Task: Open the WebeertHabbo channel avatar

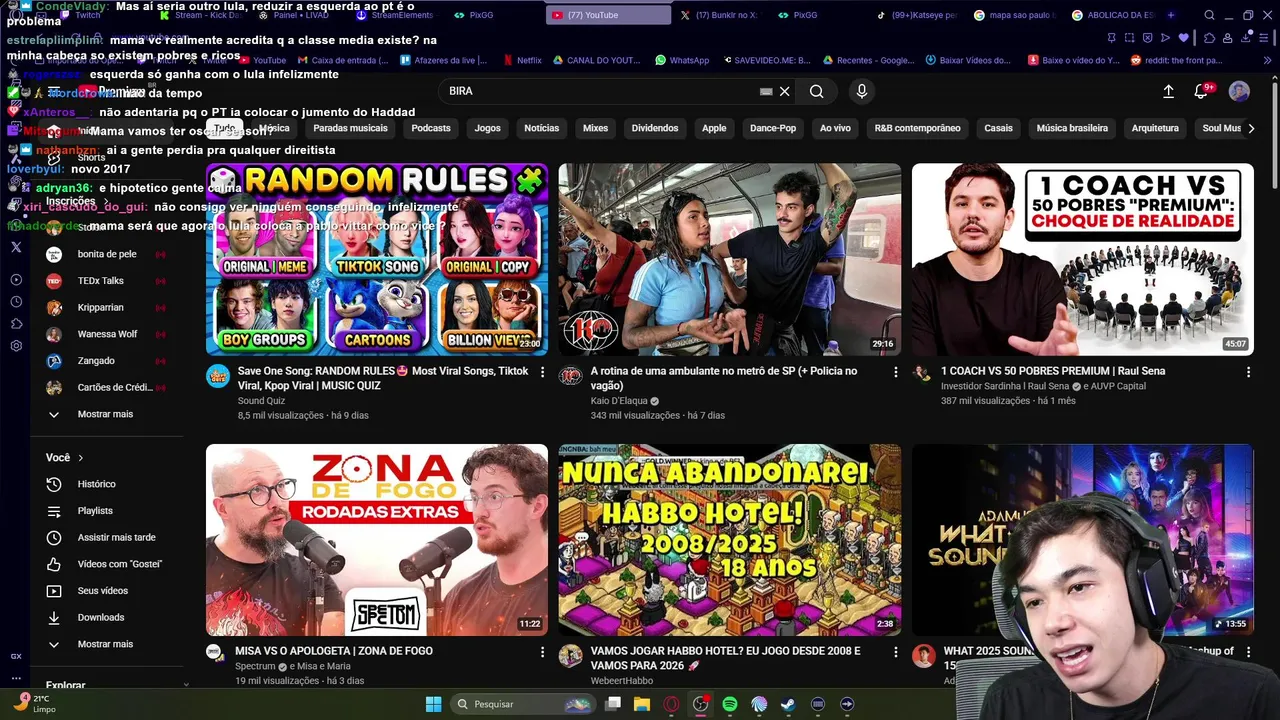Action: click(571, 656)
